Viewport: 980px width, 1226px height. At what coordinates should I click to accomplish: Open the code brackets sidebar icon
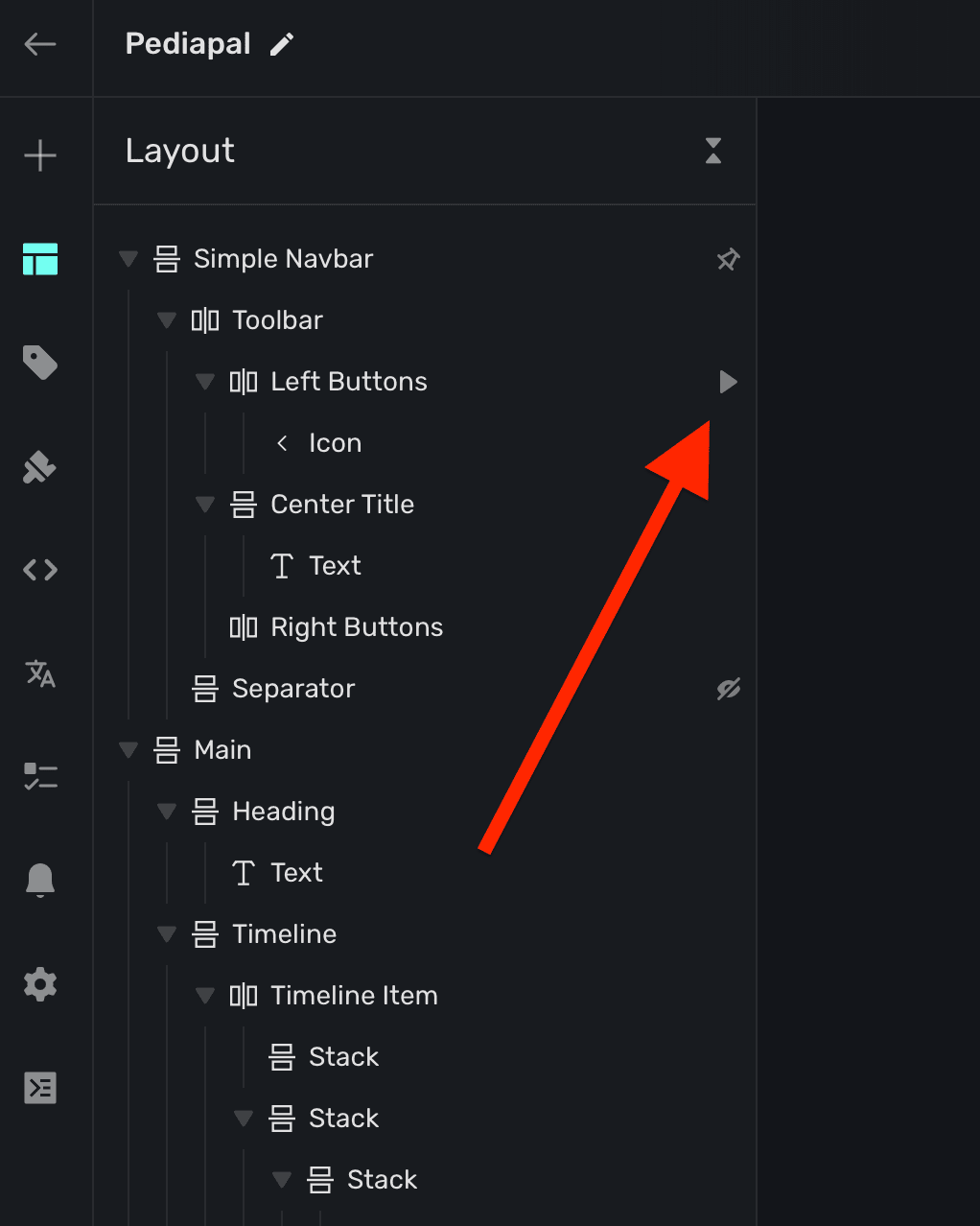pyautogui.click(x=40, y=571)
